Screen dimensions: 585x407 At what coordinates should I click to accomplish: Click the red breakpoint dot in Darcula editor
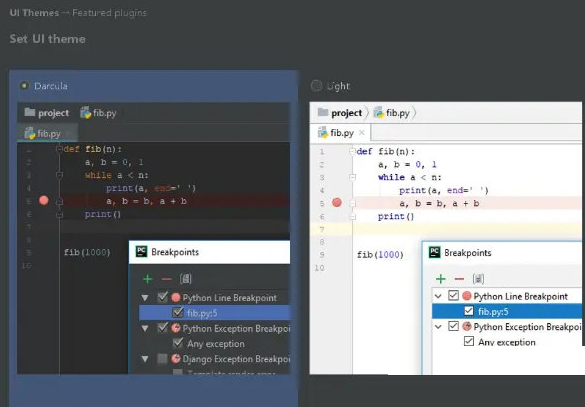coord(44,201)
